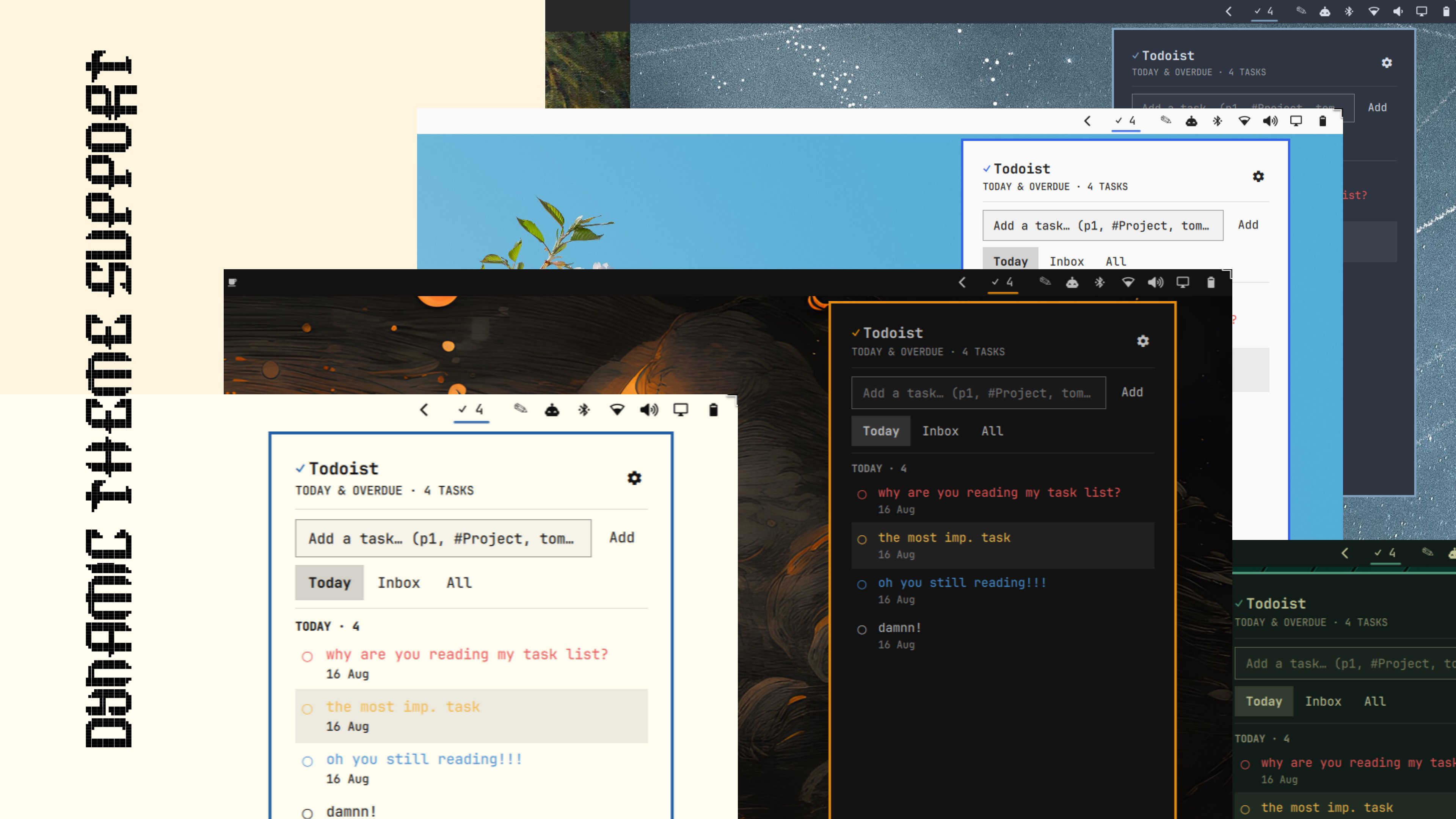
Task: Click the bluetooth icon in cream top bar
Action: tap(584, 410)
